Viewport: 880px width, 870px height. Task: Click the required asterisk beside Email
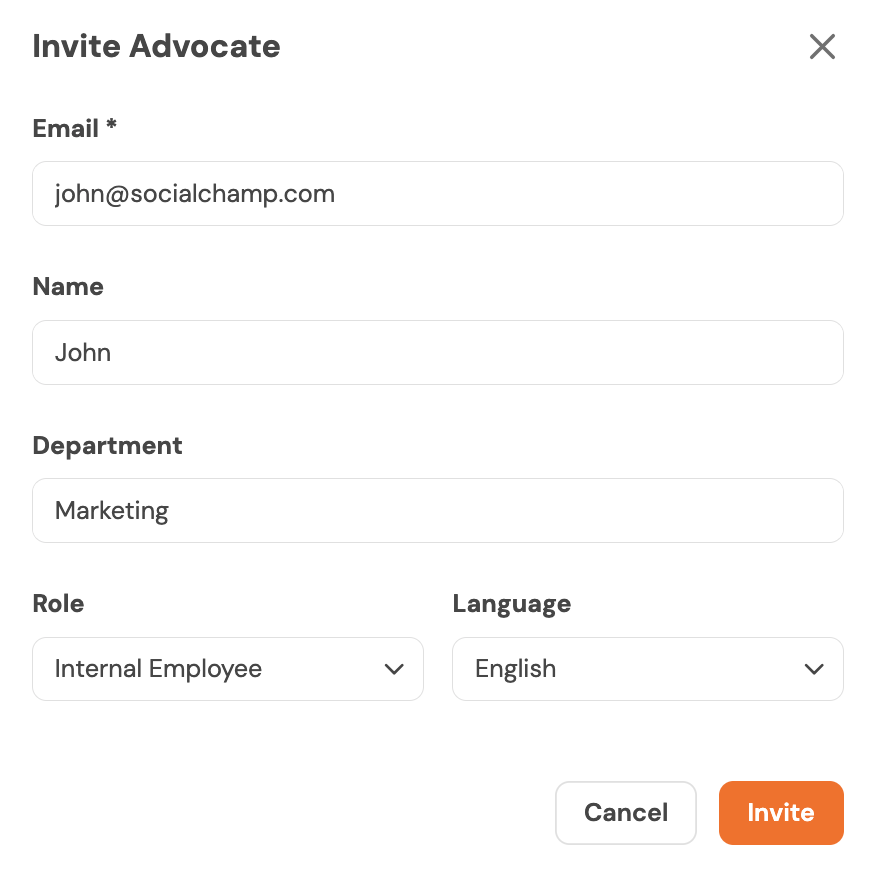(x=112, y=127)
